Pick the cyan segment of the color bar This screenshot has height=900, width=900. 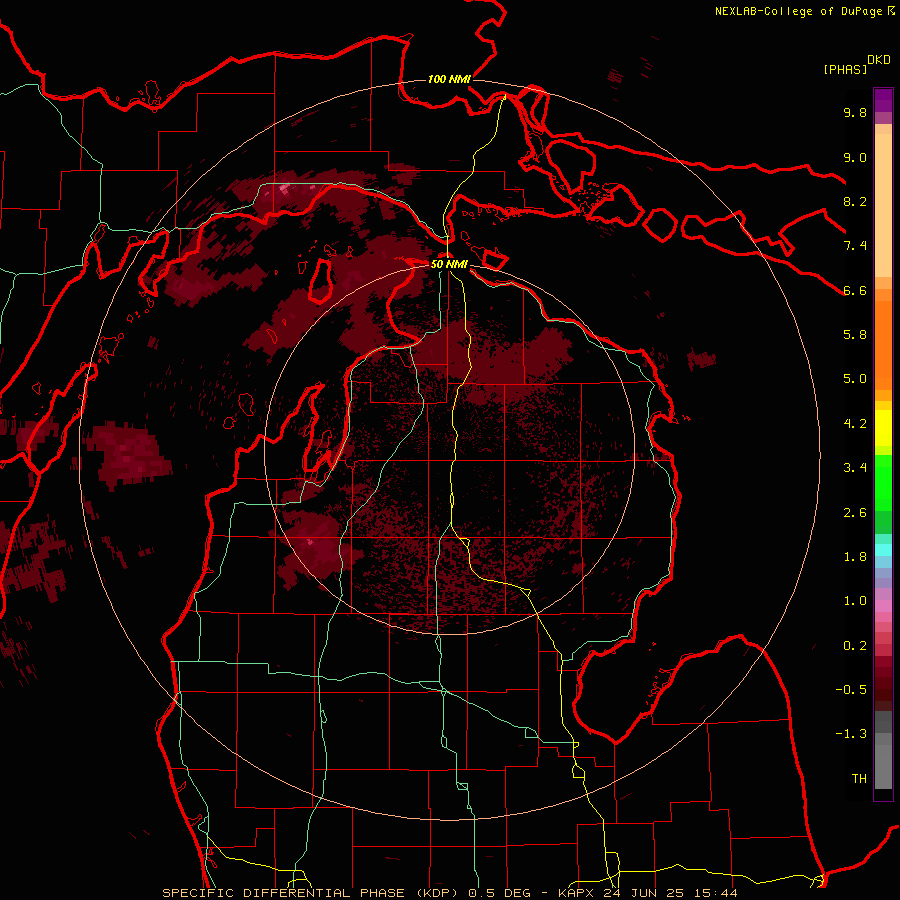pyautogui.click(x=883, y=550)
